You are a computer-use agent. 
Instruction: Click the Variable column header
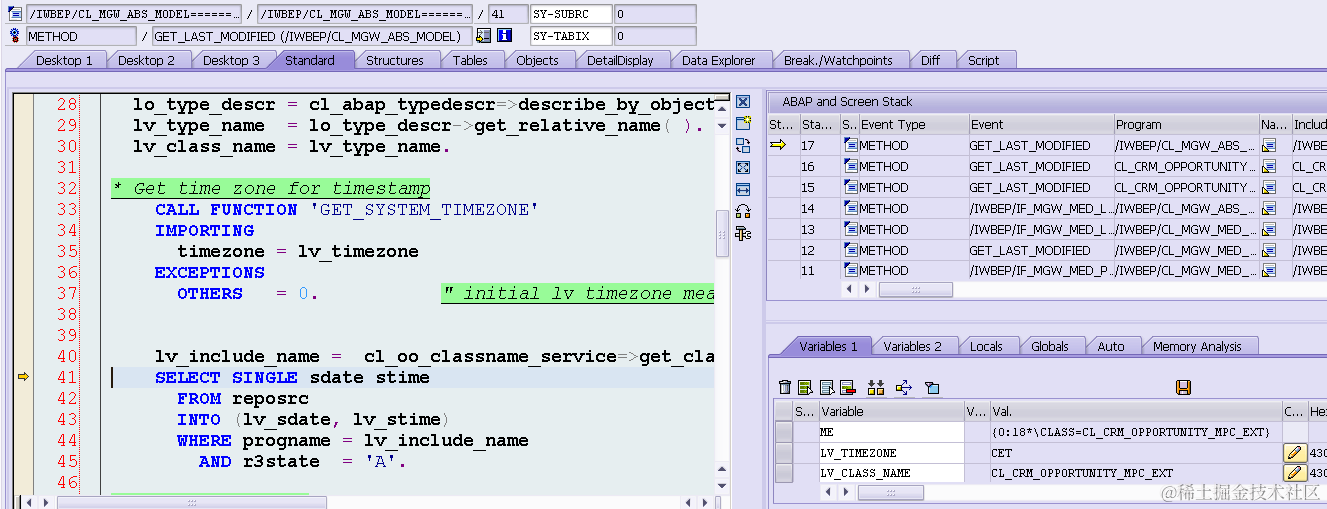coord(891,411)
